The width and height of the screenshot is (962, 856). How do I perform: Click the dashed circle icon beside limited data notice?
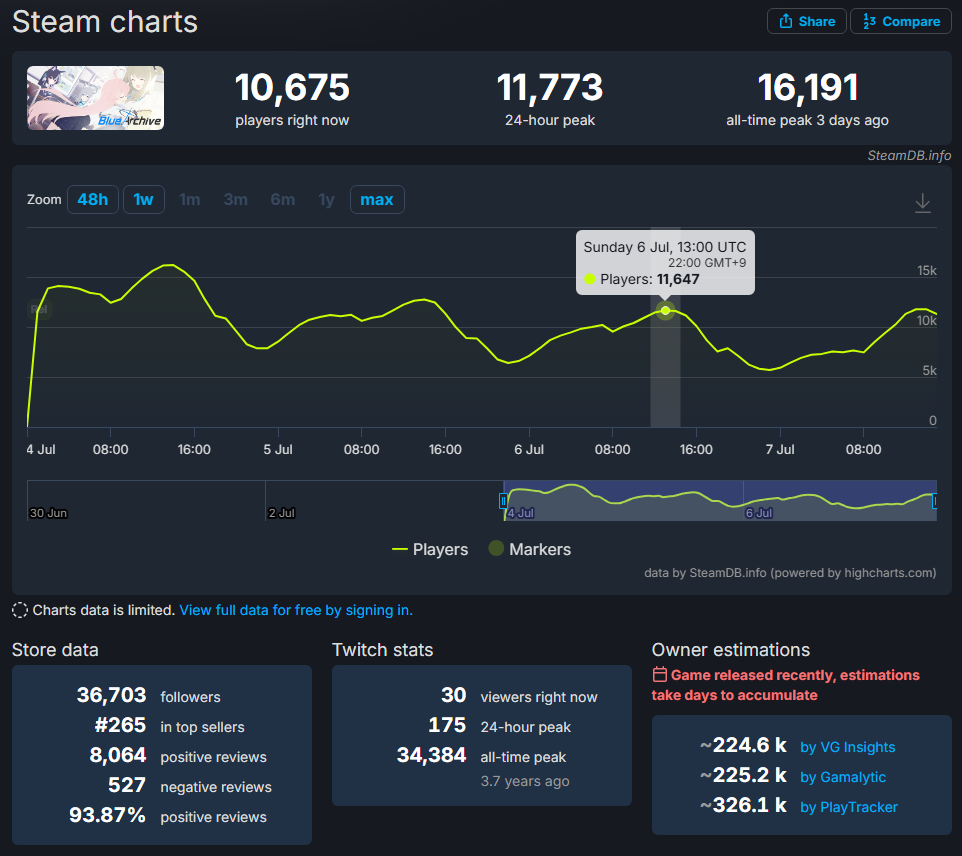coord(20,610)
